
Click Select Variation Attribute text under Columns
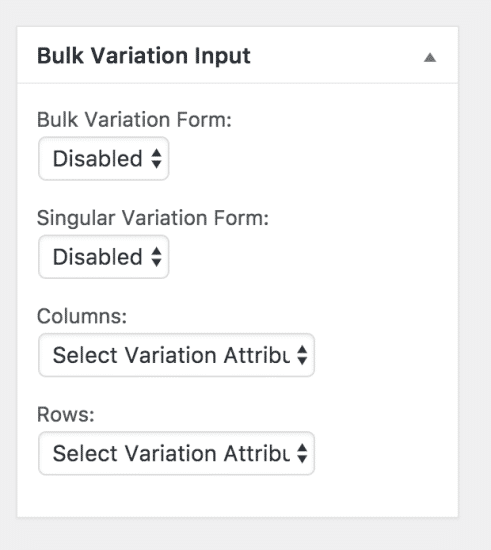click(x=171, y=355)
